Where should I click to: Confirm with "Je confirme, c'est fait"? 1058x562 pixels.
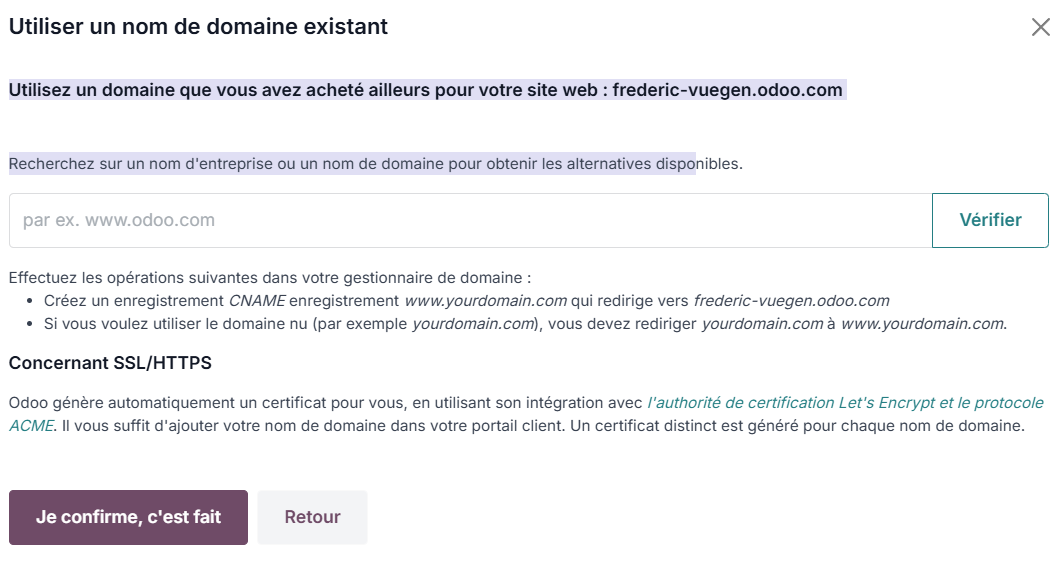coord(128,517)
